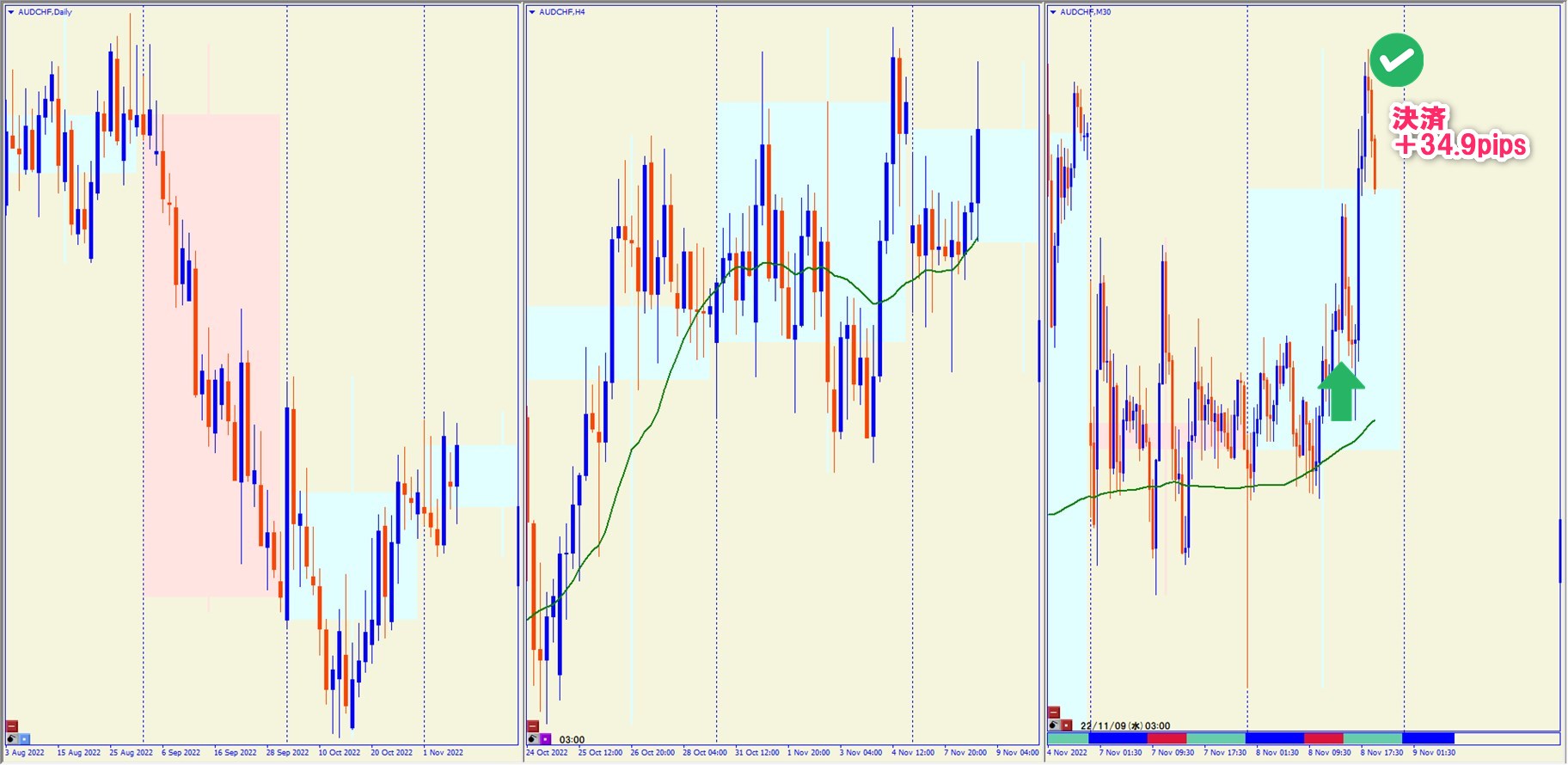Screen dimensions: 1568x765
Task: Click the green checkmark badge on M30 chart
Action: tap(1397, 60)
